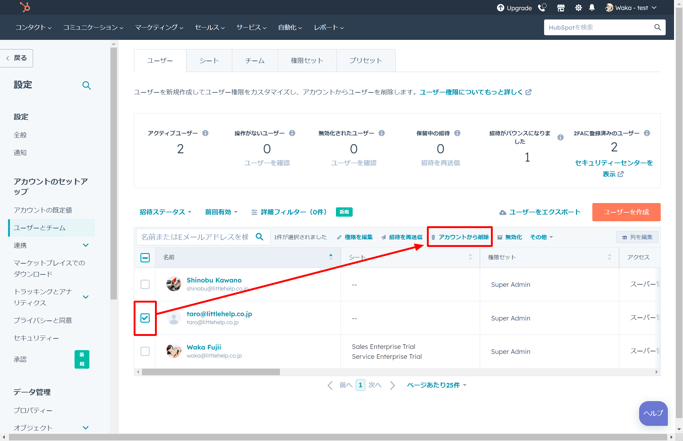Open the ページあたり25件 dropdown
This screenshot has height=441, width=683.
coord(436,385)
